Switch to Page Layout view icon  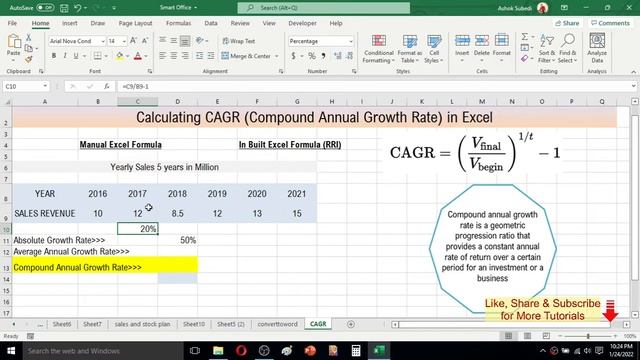coord(527,336)
